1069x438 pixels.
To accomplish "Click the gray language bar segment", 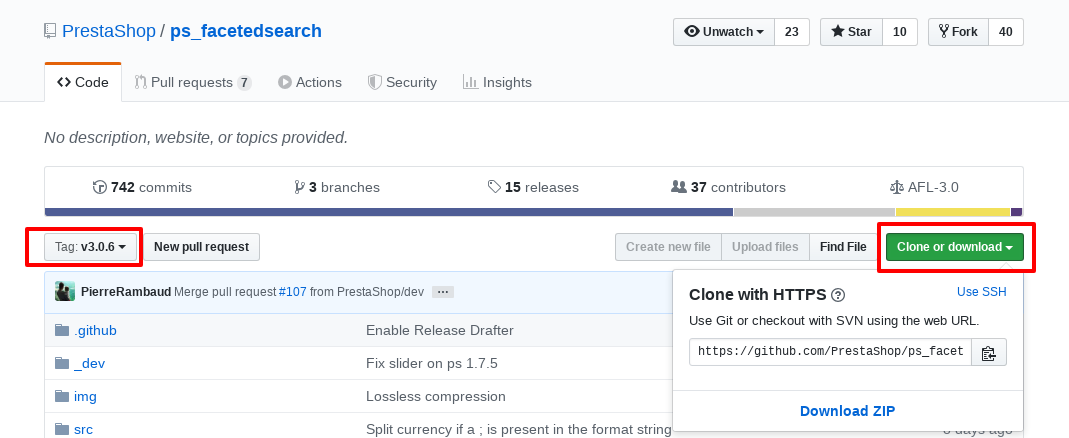I will pos(814,212).
